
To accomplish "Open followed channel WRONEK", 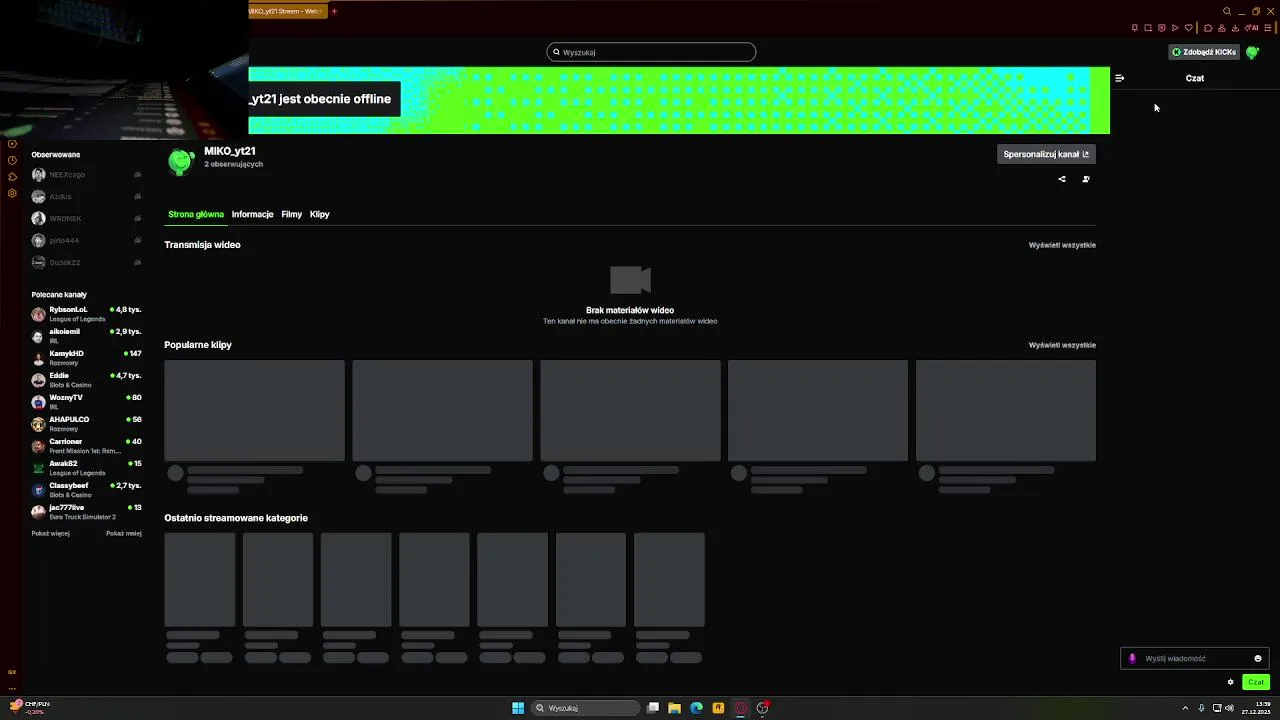I will click(86, 219).
